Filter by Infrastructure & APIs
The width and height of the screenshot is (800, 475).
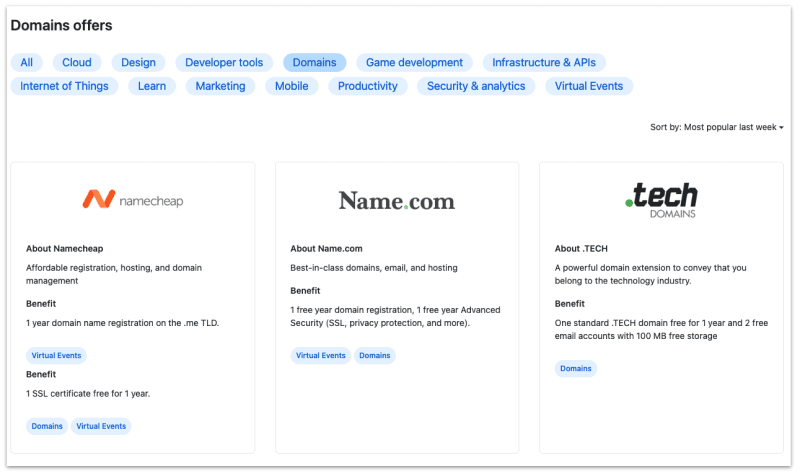coord(544,63)
